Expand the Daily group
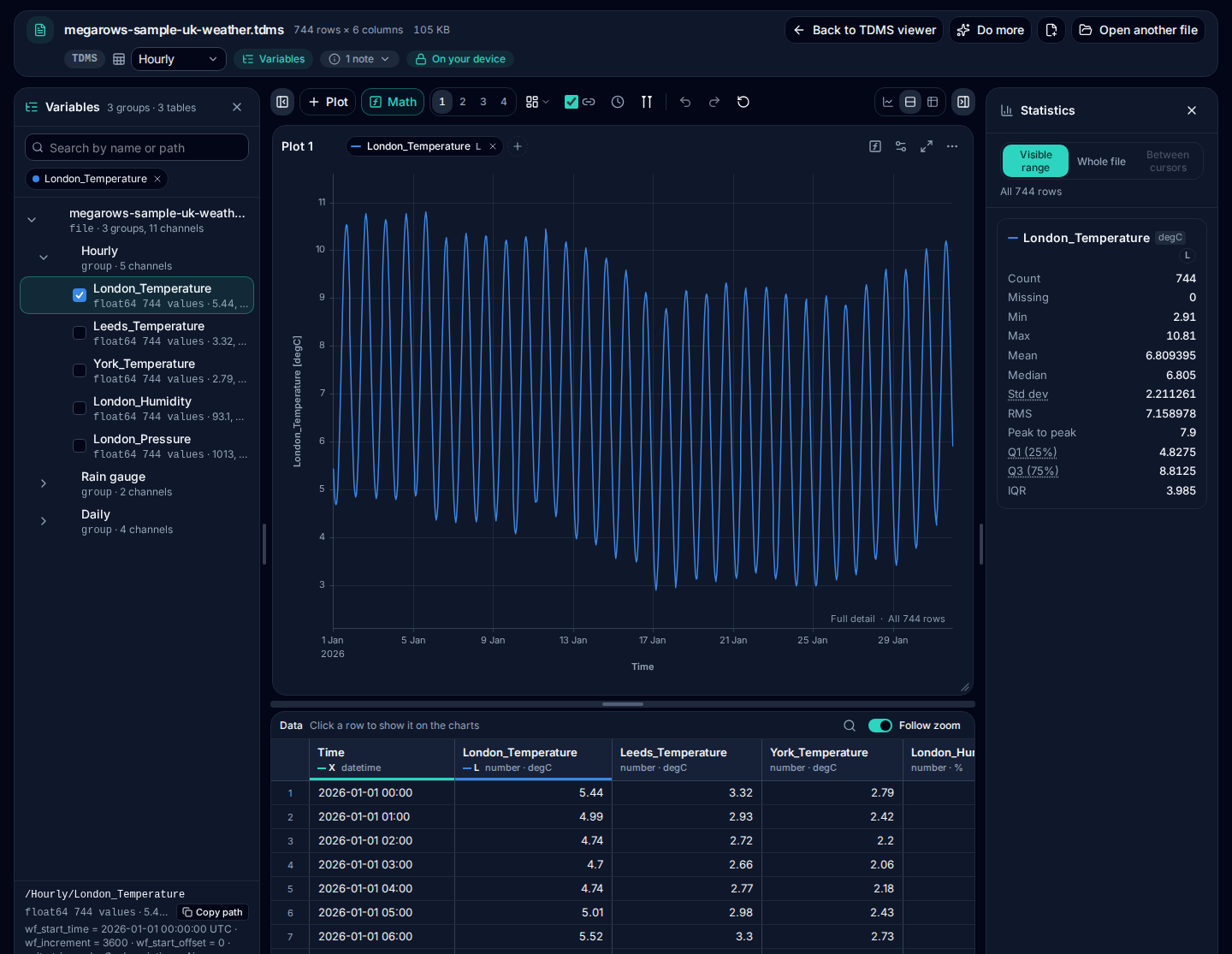 44,521
